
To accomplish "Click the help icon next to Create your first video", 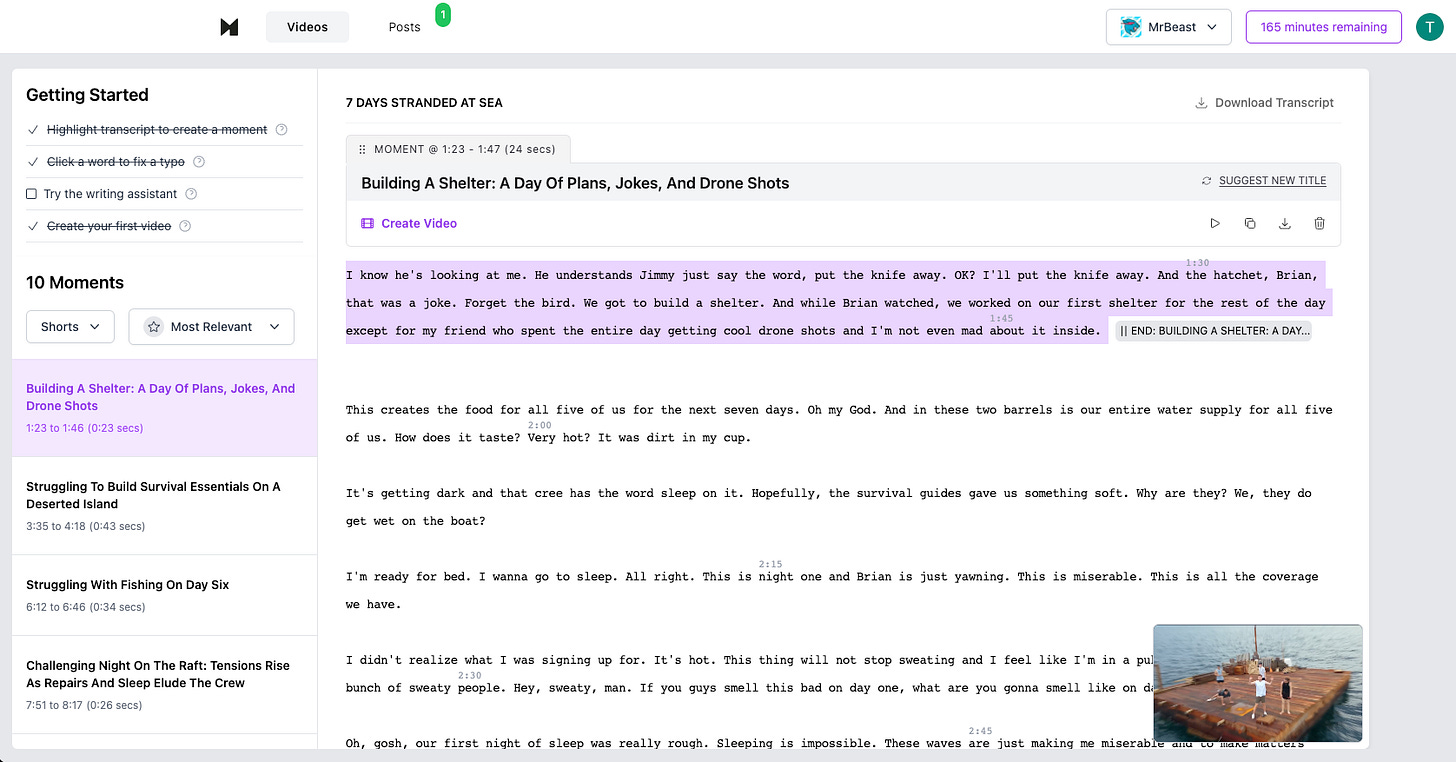I will pos(184,226).
